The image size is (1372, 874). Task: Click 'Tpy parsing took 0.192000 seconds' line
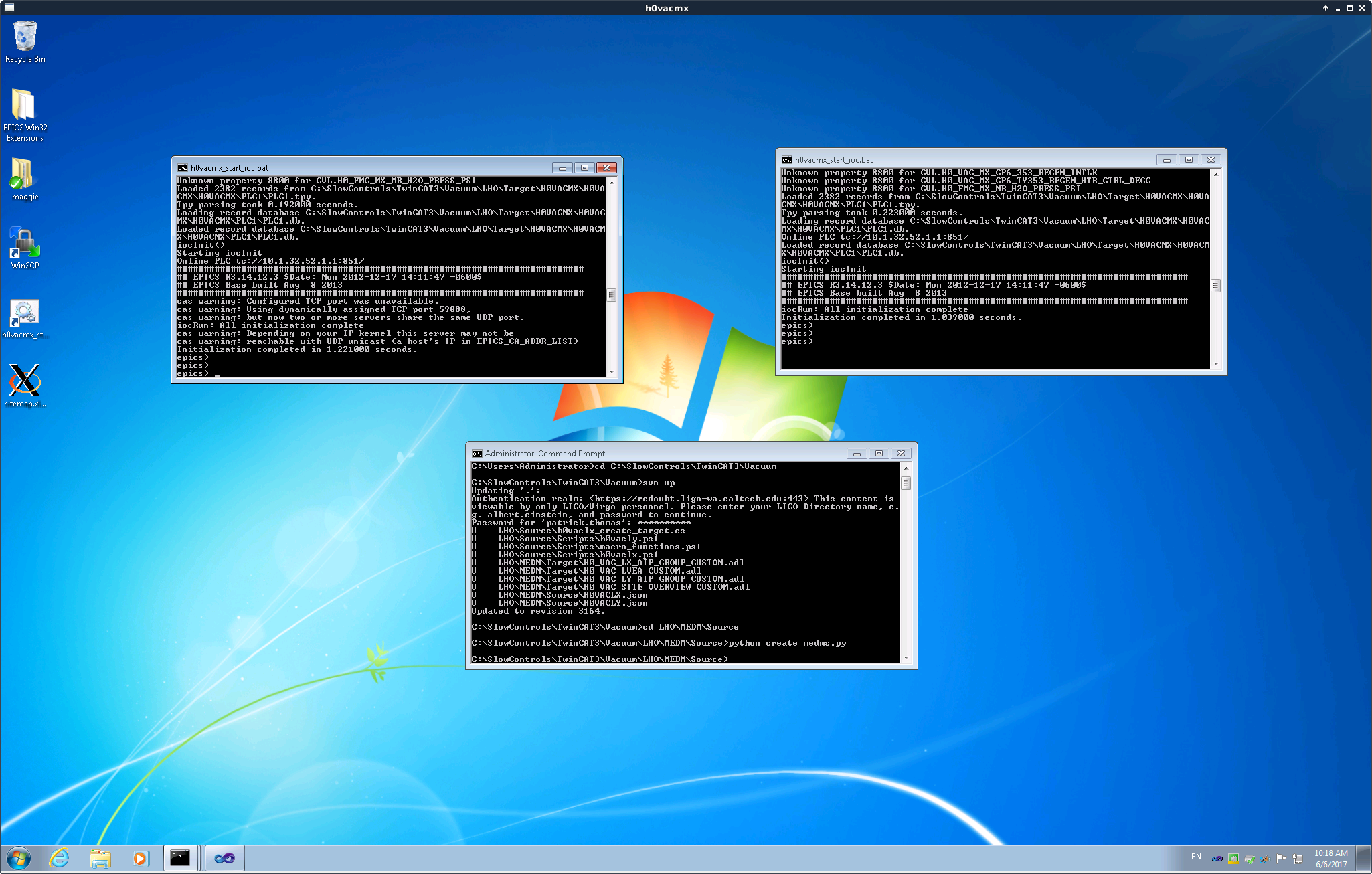[268, 205]
